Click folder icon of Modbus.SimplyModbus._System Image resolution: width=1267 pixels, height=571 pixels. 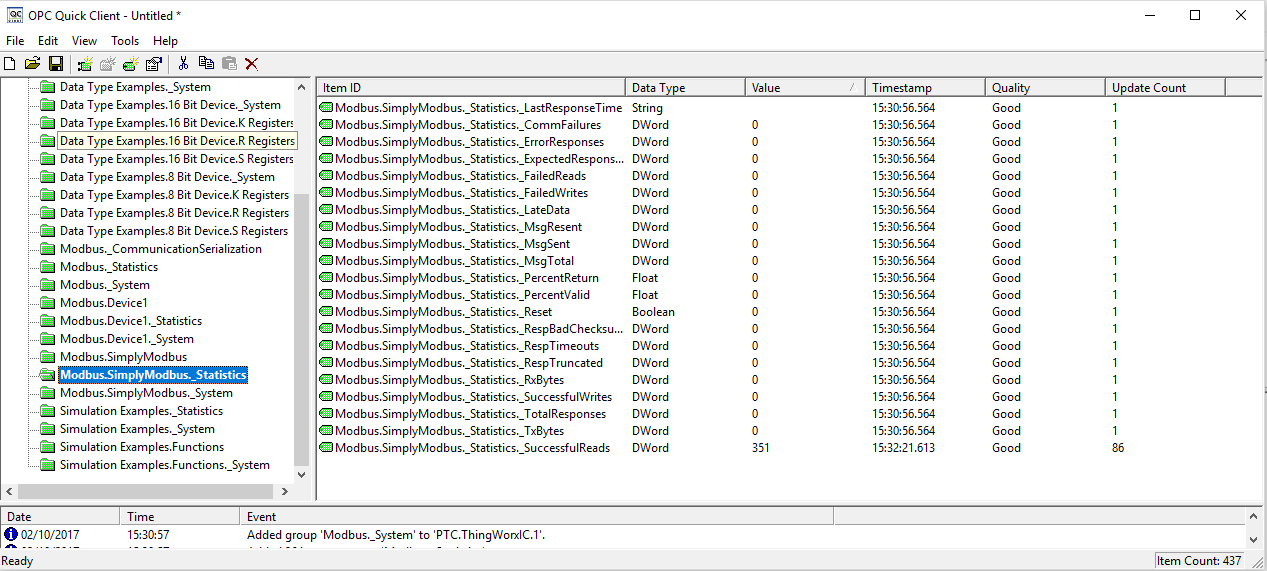48,393
